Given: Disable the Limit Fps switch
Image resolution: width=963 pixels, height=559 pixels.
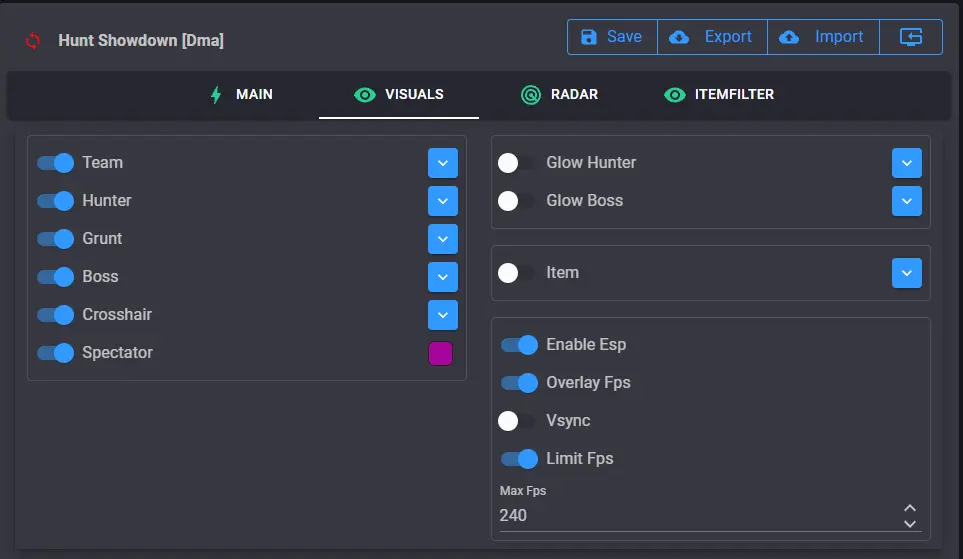Looking at the screenshot, I should pos(520,459).
